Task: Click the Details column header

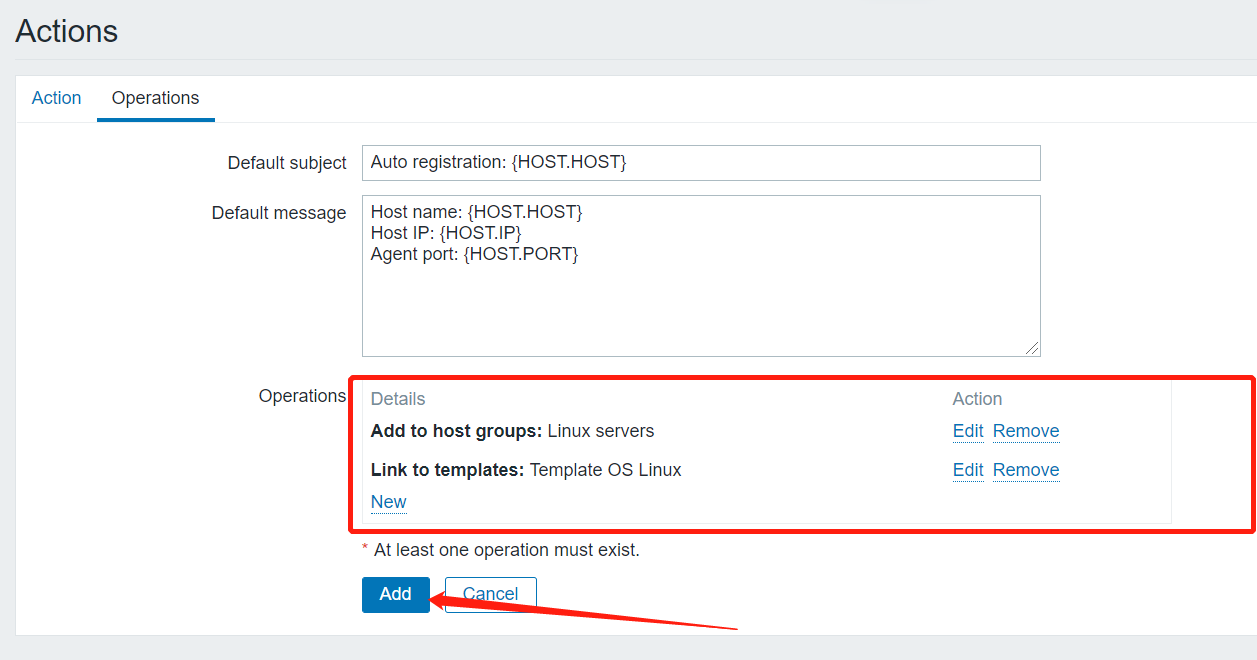Action: click(x=397, y=399)
